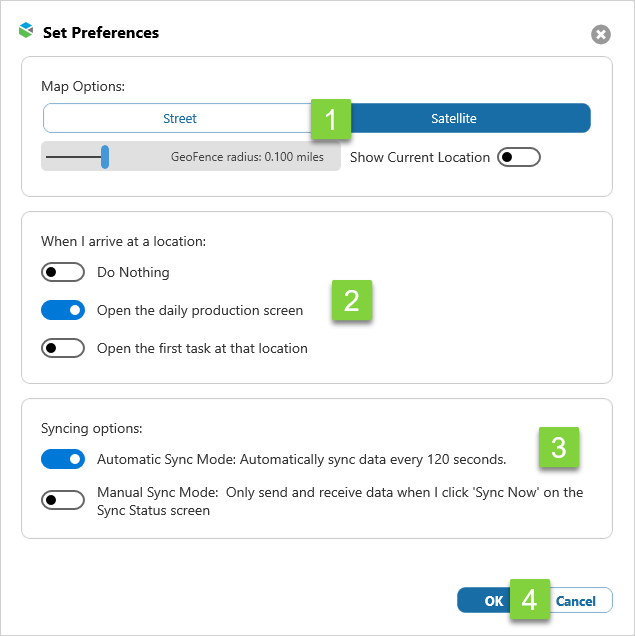Click the green callout marker 4
The height and width of the screenshot is (636, 635).
coord(529,600)
